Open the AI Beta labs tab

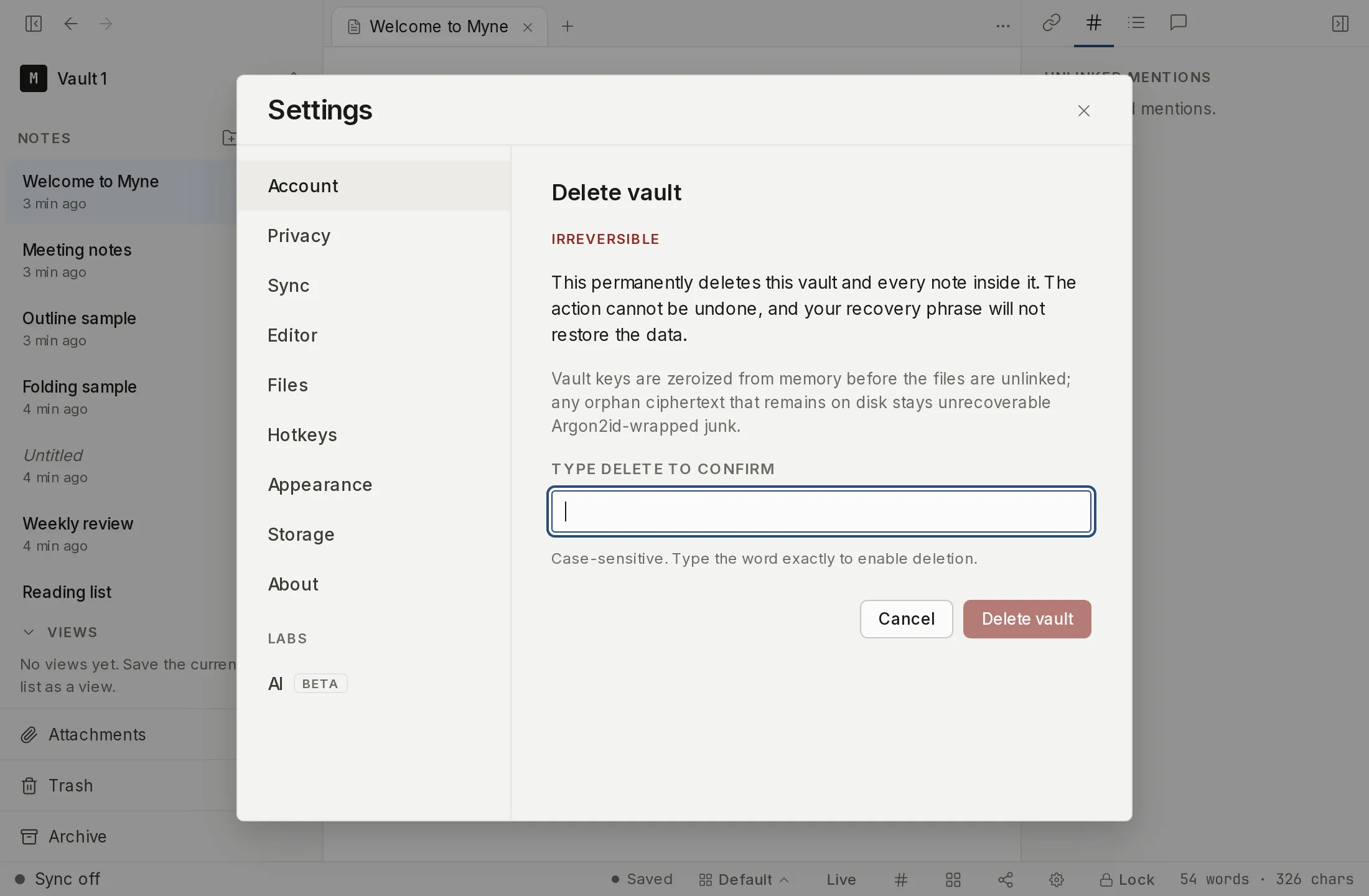pyautogui.click(x=374, y=683)
